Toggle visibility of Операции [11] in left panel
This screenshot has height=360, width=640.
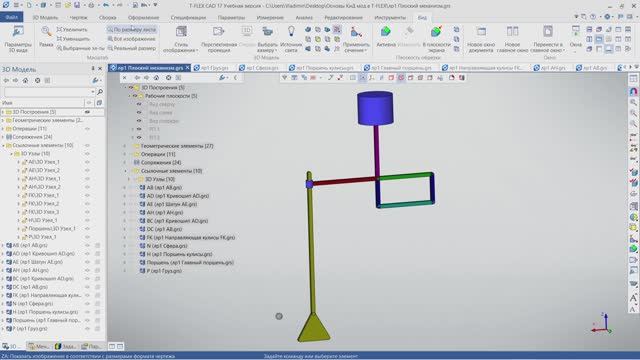coord(87,129)
